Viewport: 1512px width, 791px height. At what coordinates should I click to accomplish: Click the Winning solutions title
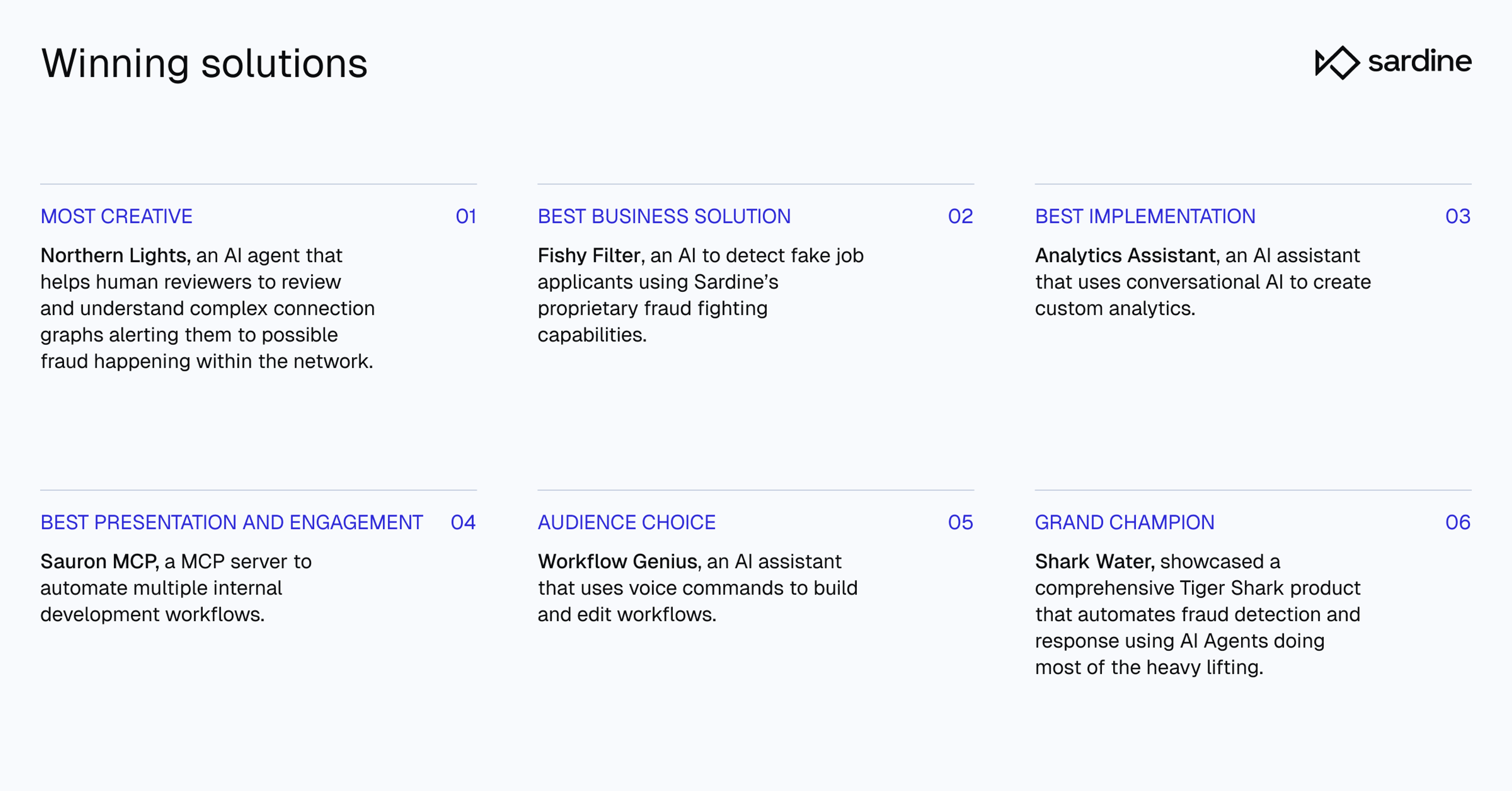coord(204,63)
